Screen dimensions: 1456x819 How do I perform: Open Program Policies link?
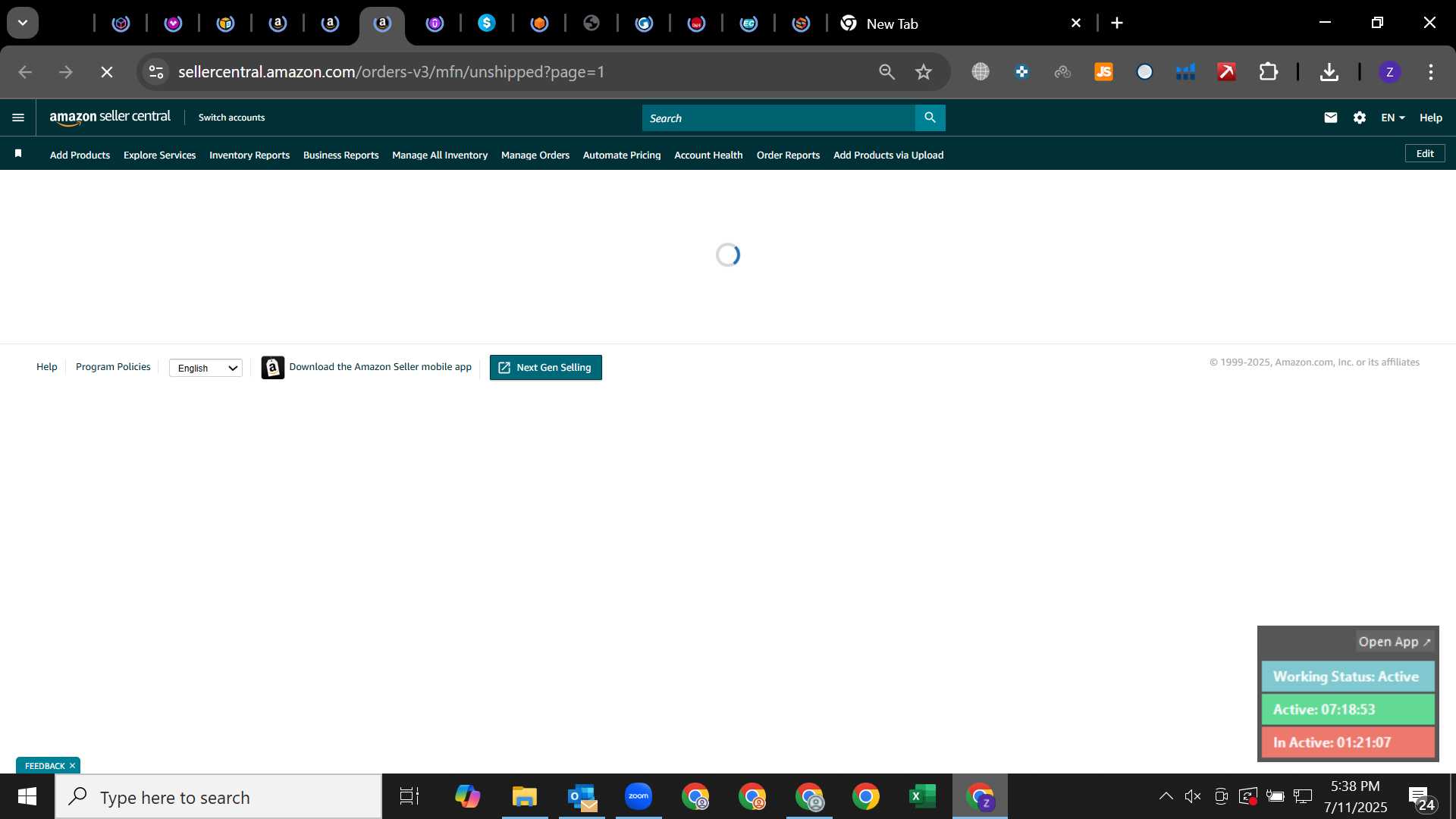[113, 366]
